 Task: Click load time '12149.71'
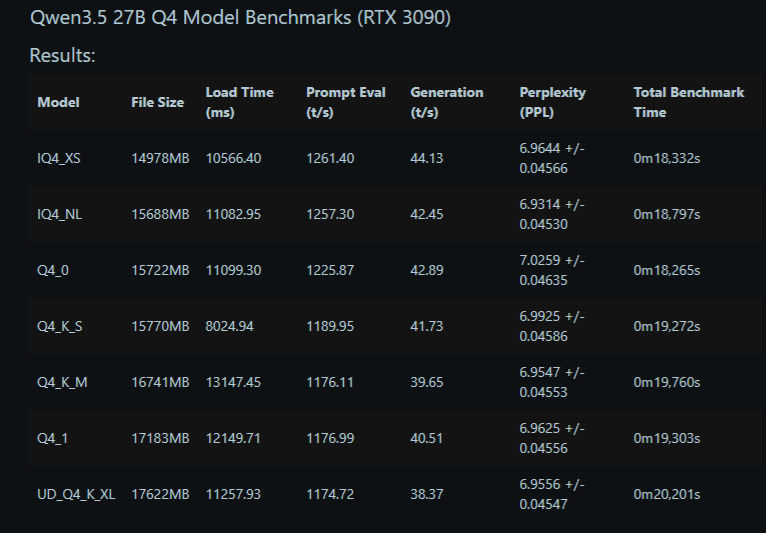point(233,438)
